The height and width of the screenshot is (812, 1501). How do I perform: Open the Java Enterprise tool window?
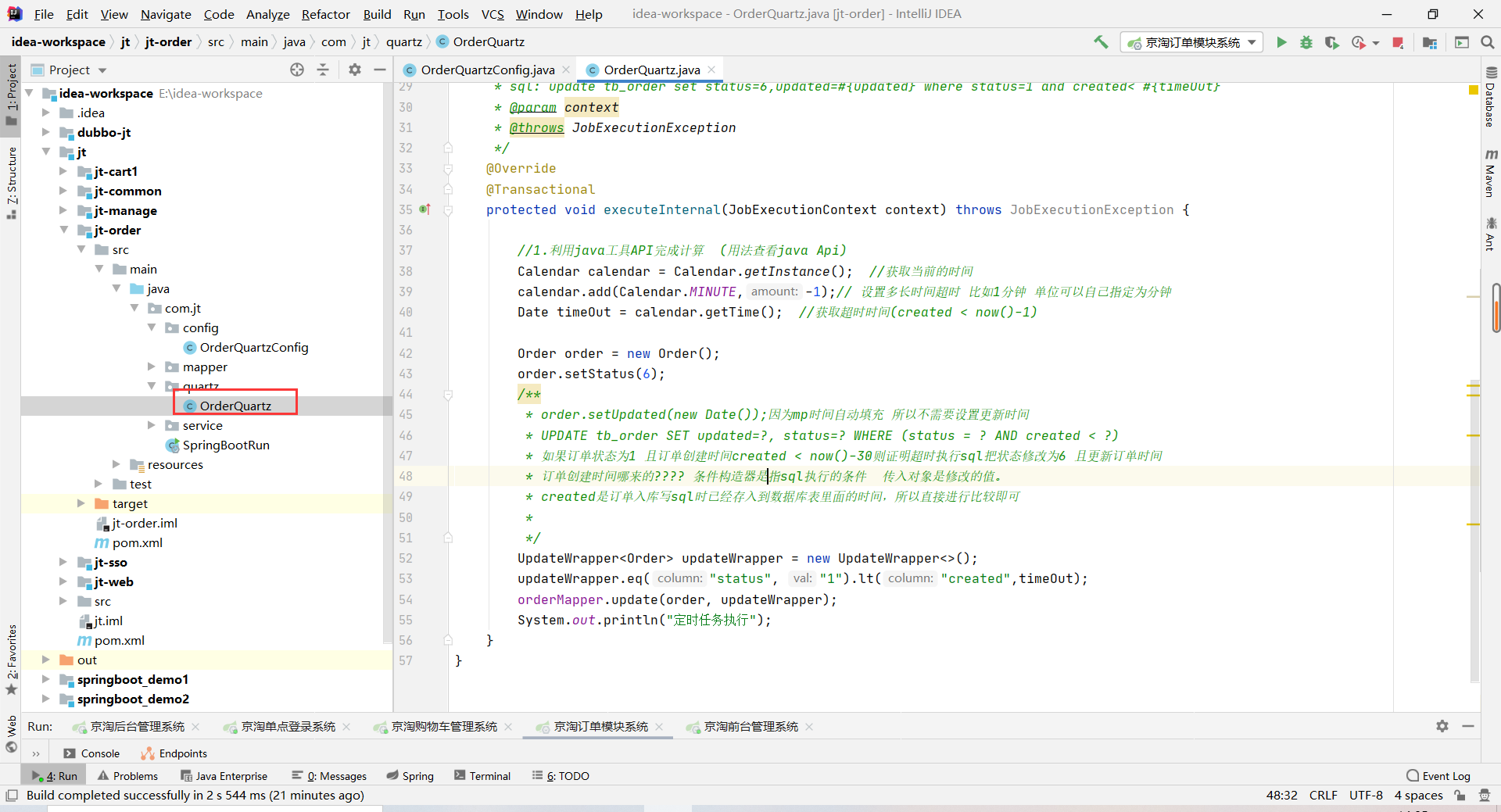pos(224,776)
